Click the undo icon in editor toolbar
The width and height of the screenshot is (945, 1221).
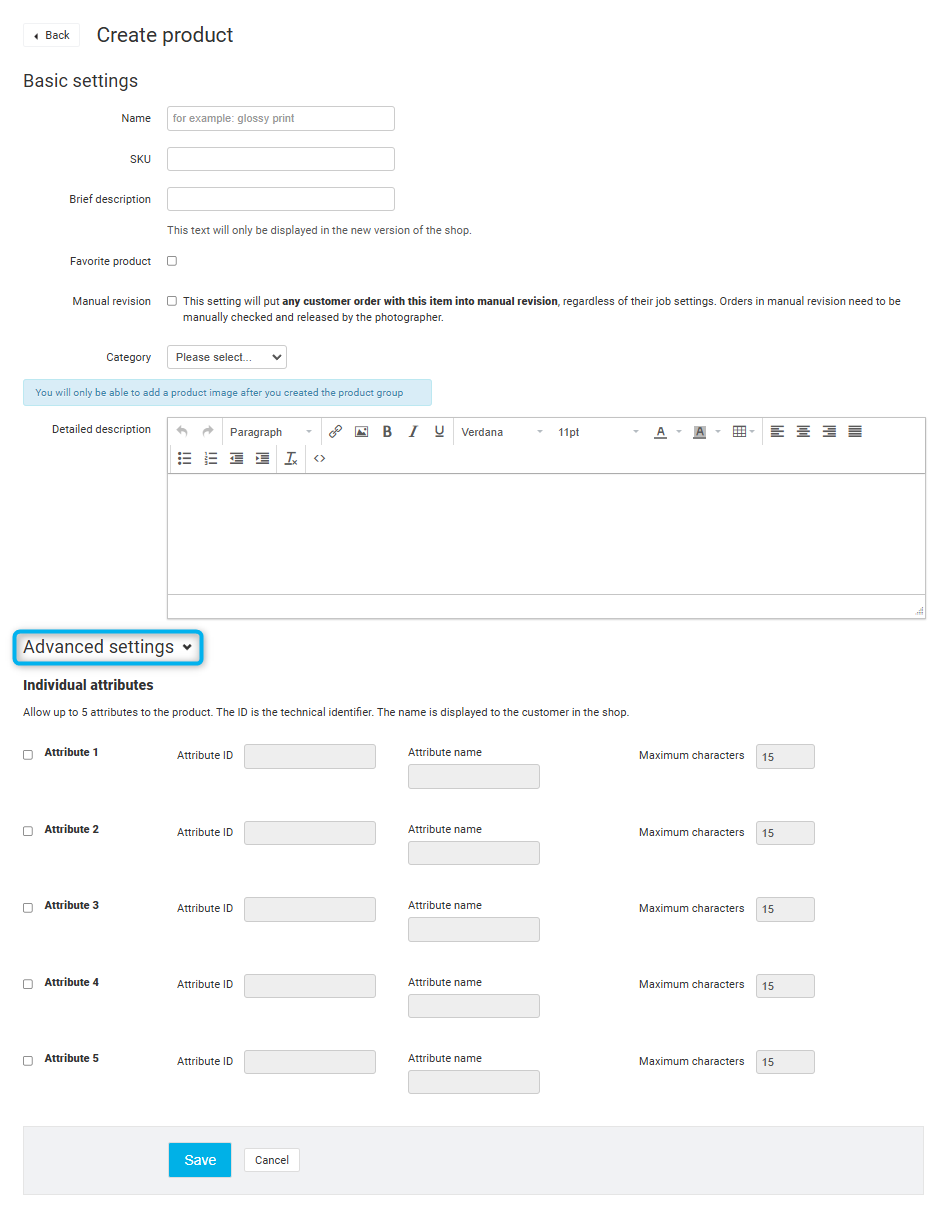coord(182,432)
